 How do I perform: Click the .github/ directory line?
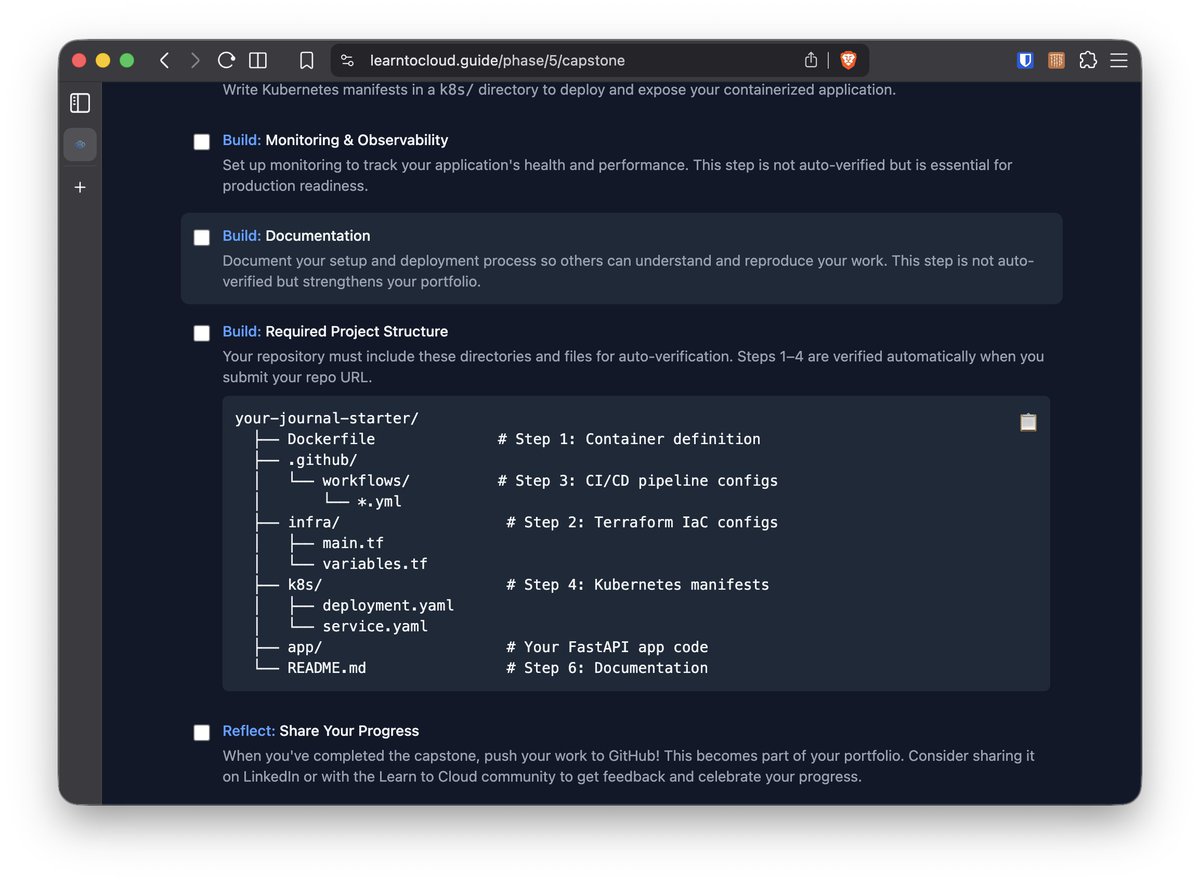pos(322,460)
